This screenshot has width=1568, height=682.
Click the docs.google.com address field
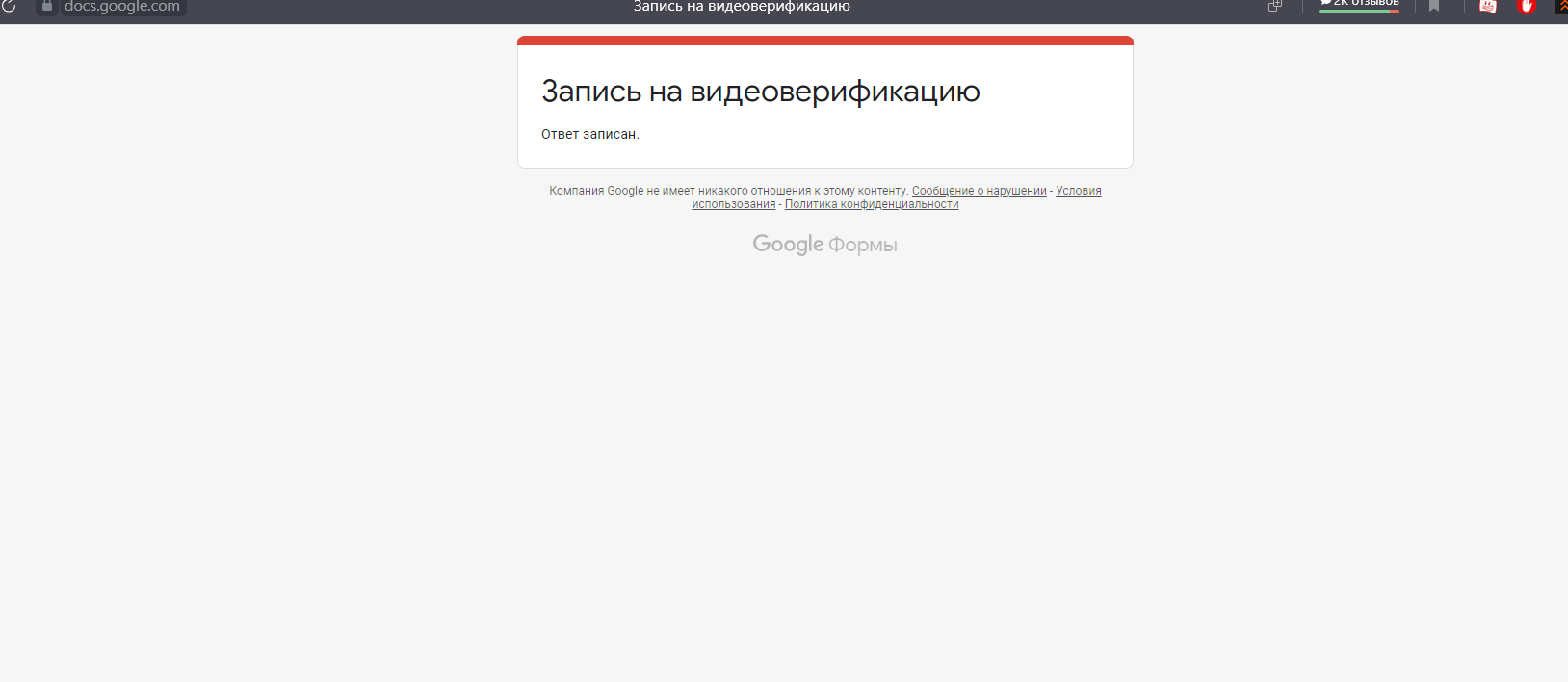tap(121, 7)
